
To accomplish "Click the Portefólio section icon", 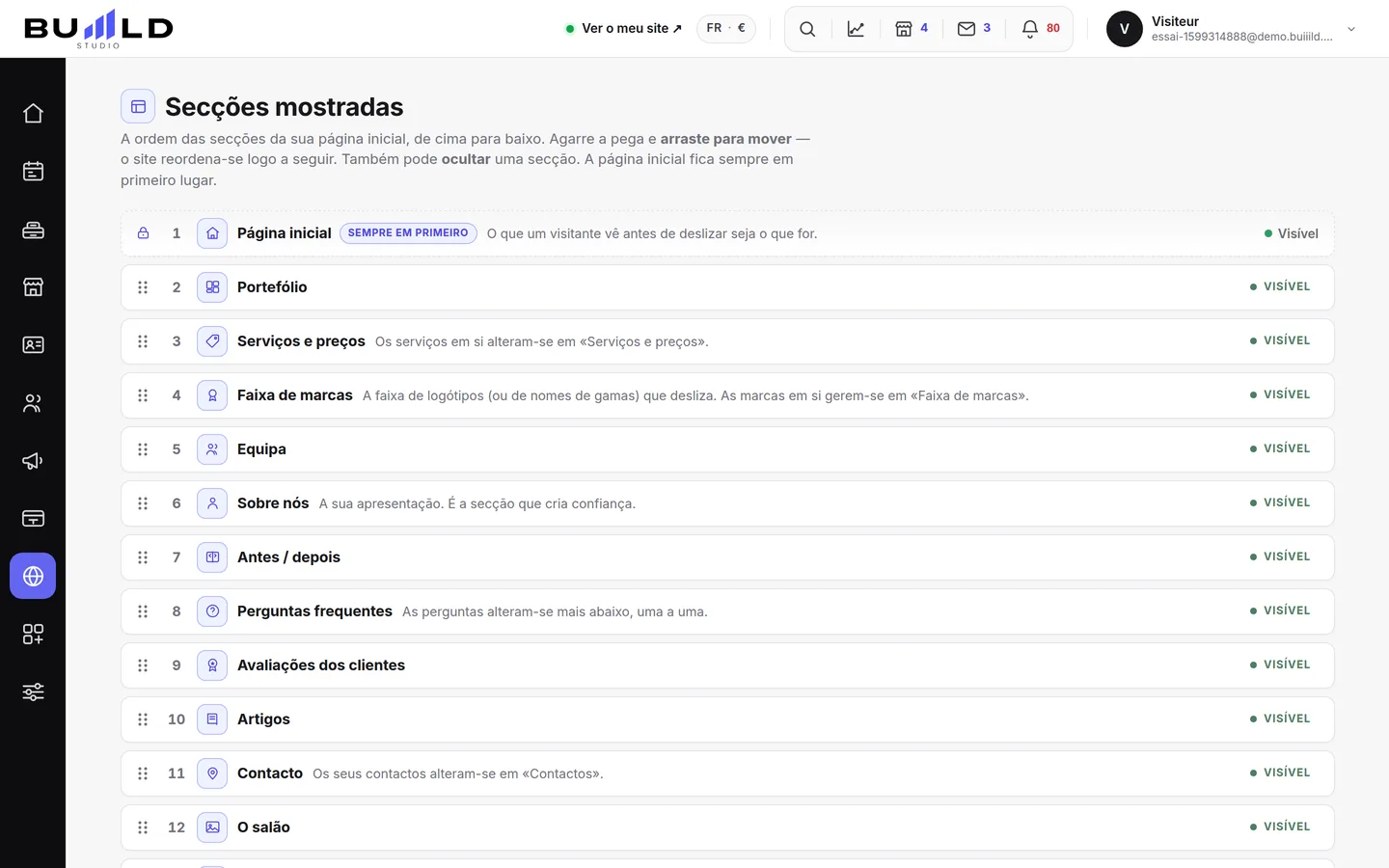I will (212, 287).
